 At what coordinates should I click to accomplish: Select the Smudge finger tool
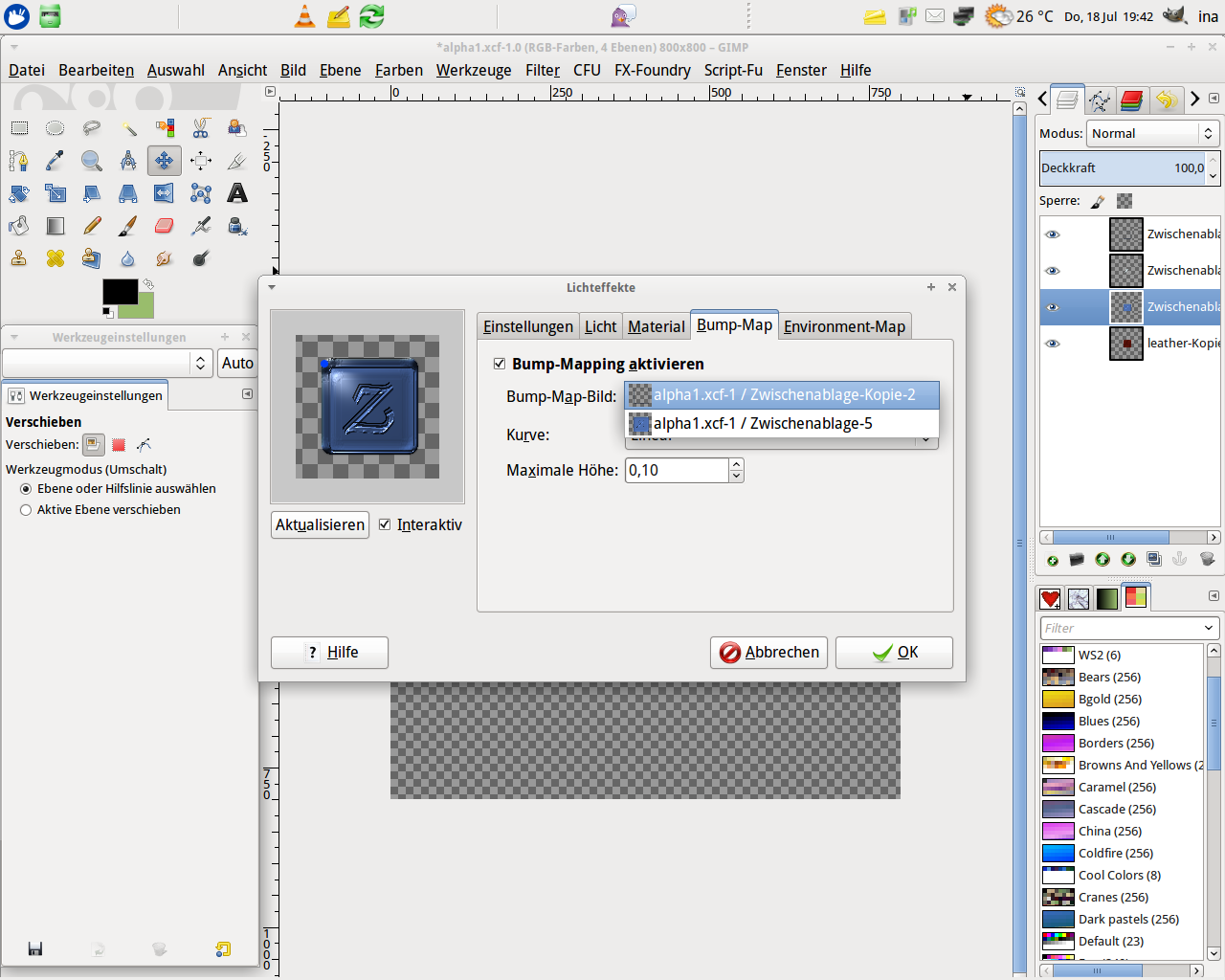tap(165, 258)
